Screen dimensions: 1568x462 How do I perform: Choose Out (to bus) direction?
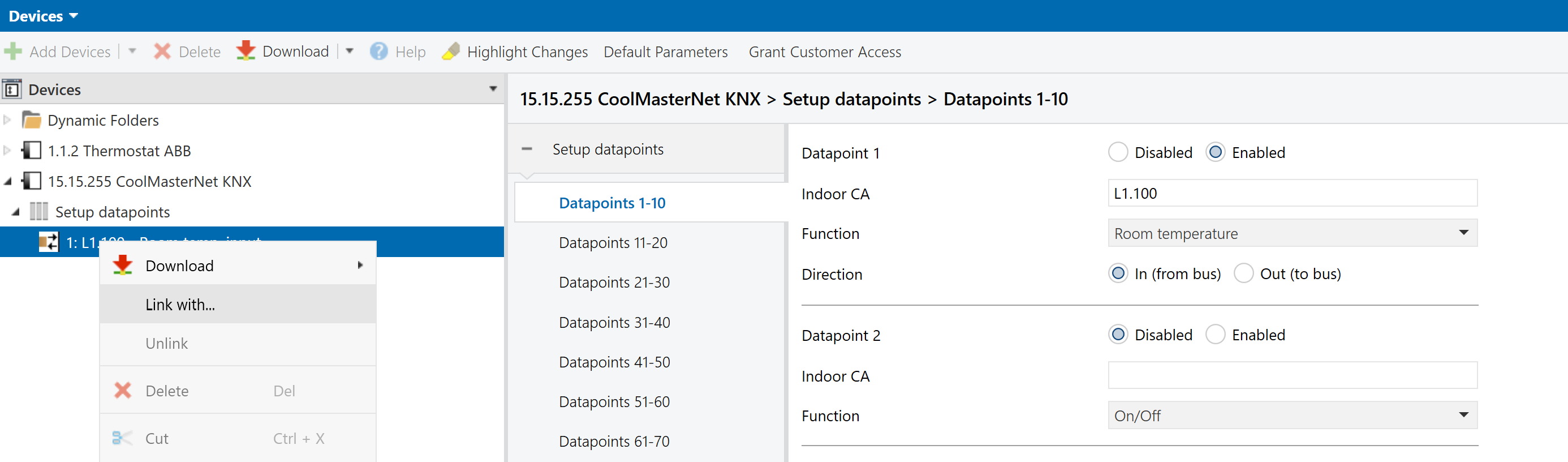[x=1243, y=273]
